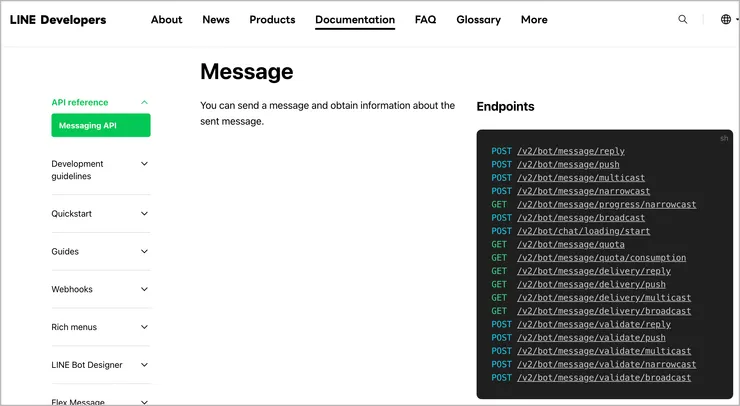Go to LINE Developers home logo
Viewport: 740px width, 406px height.
[x=58, y=20]
